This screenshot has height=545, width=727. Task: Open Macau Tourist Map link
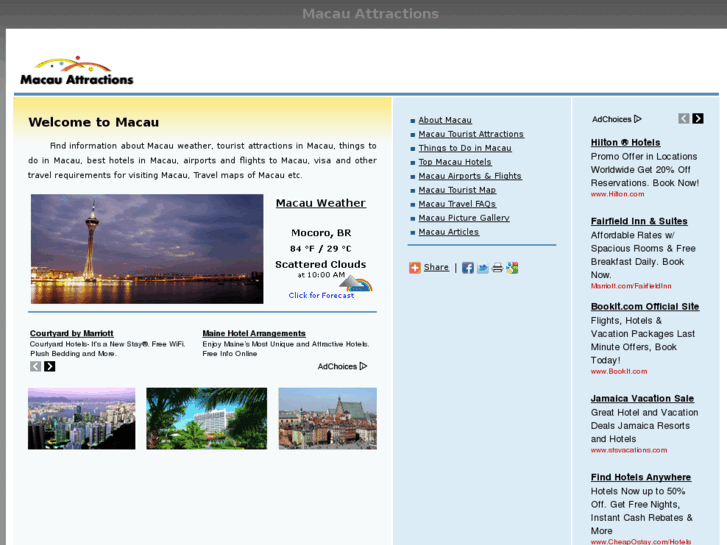pyautogui.click(x=457, y=190)
